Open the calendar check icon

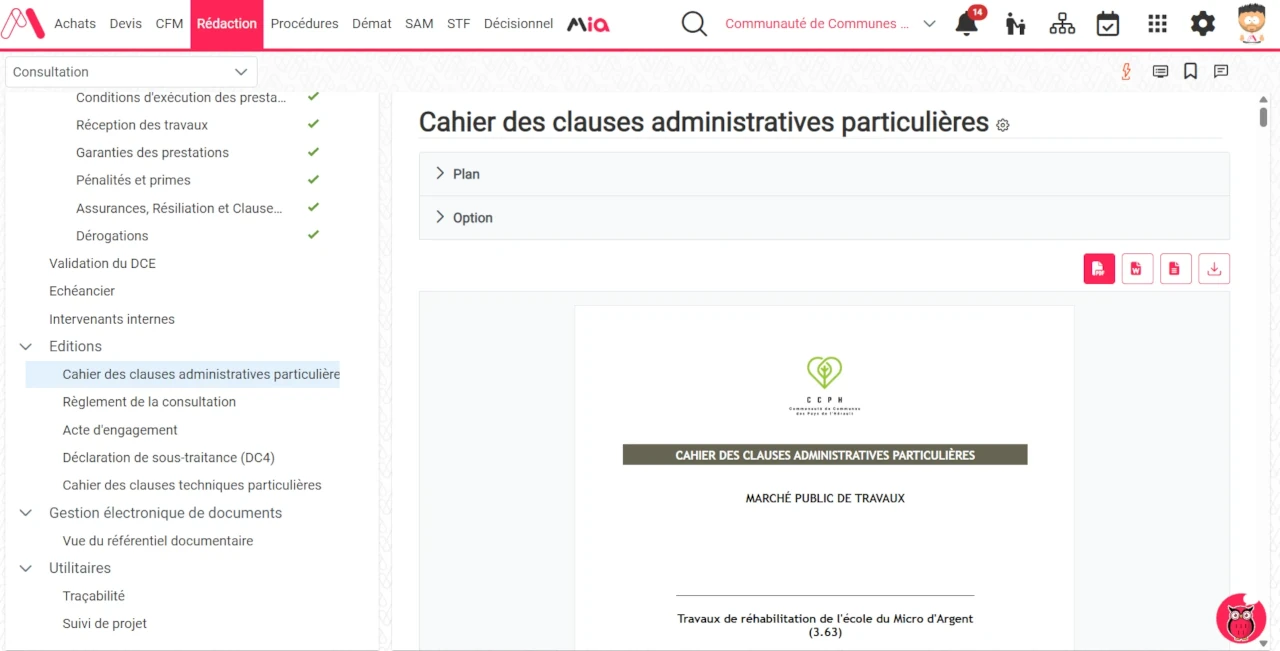click(1108, 24)
